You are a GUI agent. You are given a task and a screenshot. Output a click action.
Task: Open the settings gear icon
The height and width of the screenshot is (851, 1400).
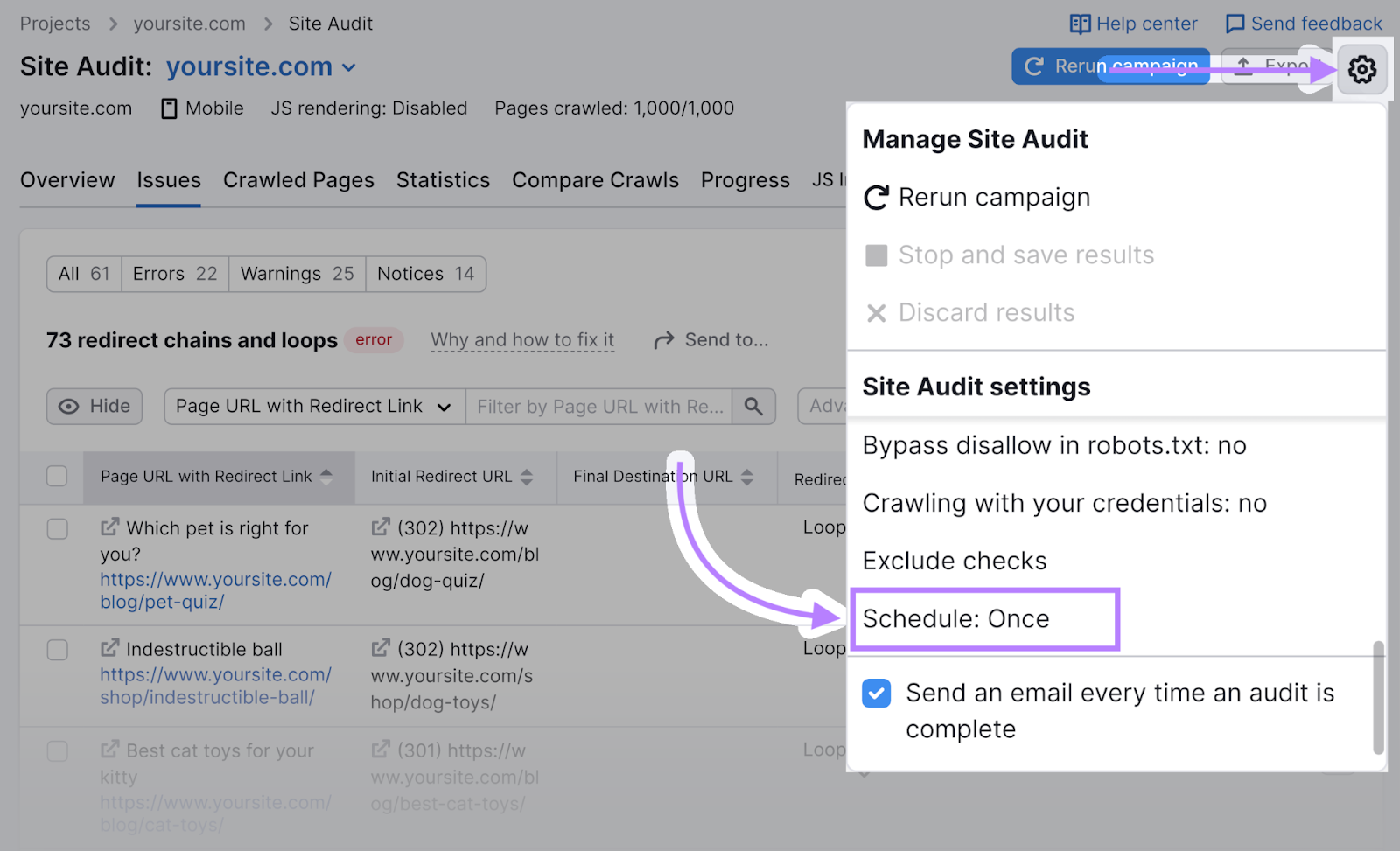1361,69
